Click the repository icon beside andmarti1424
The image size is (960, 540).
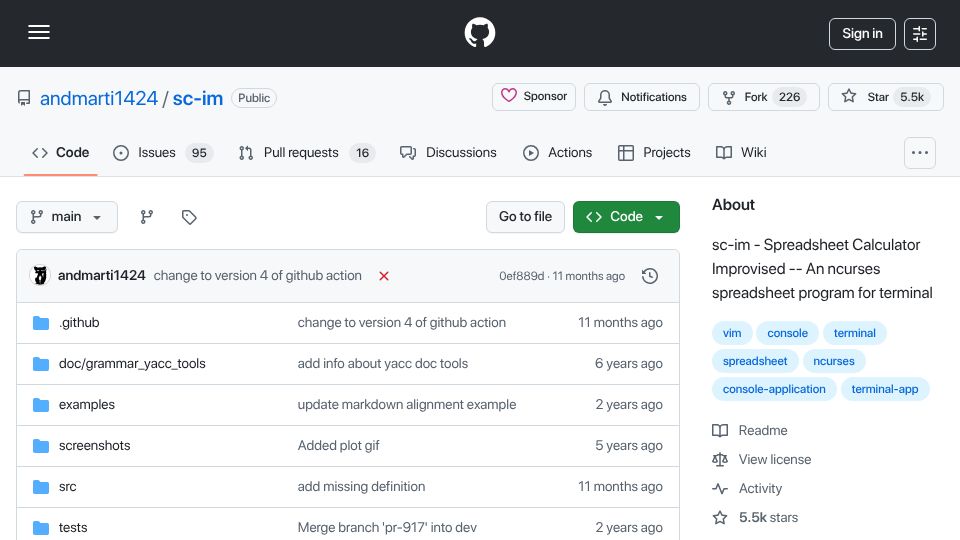coord(24,98)
